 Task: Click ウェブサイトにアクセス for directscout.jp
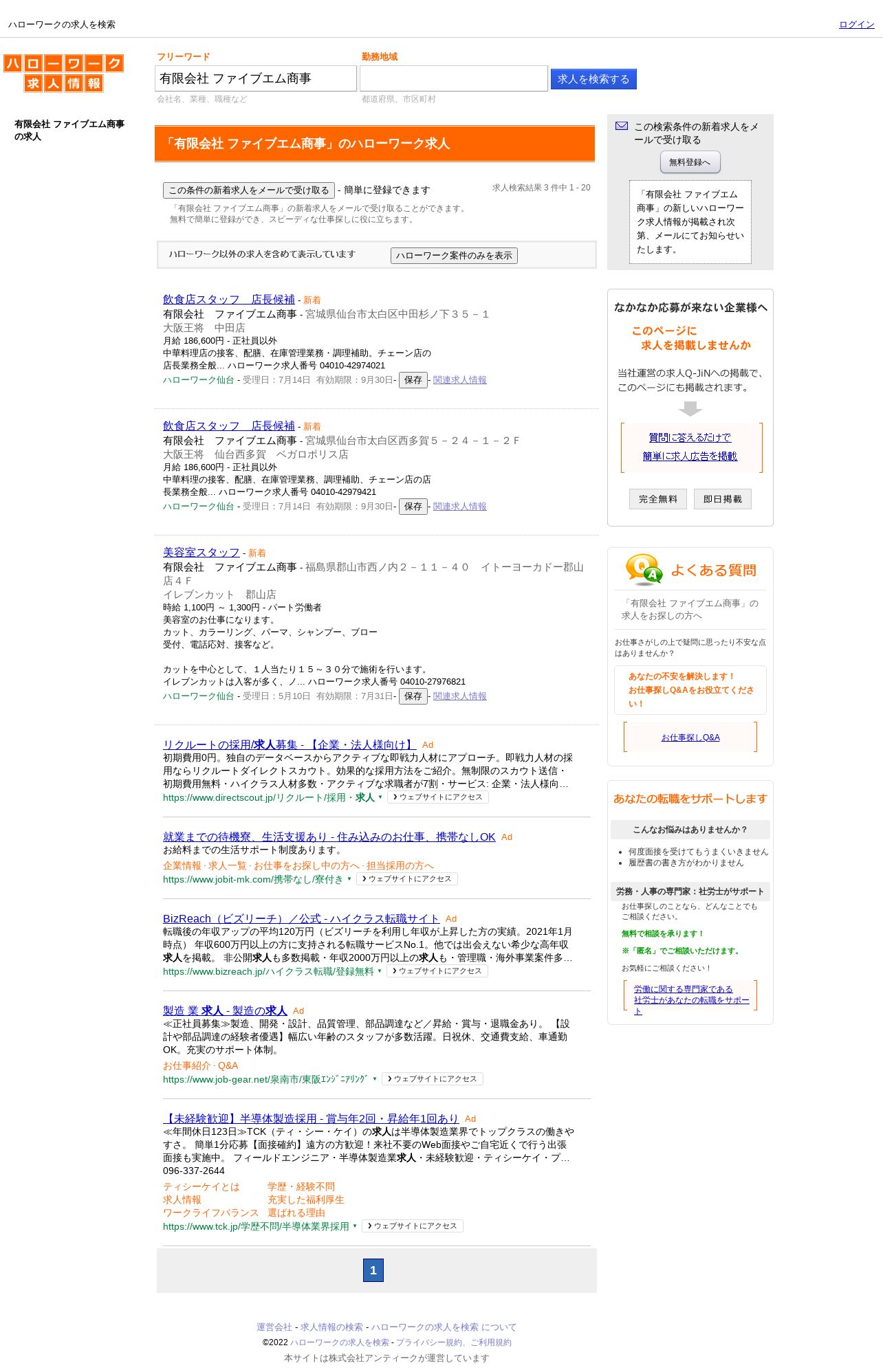tap(438, 797)
